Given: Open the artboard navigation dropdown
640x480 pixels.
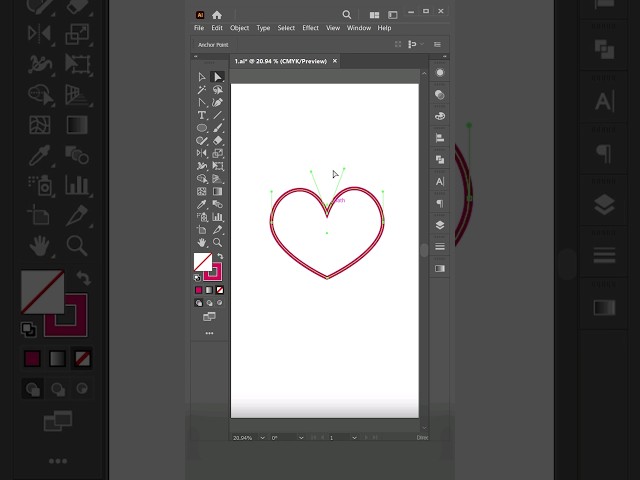Looking at the screenshot, I should pos(354,438).
